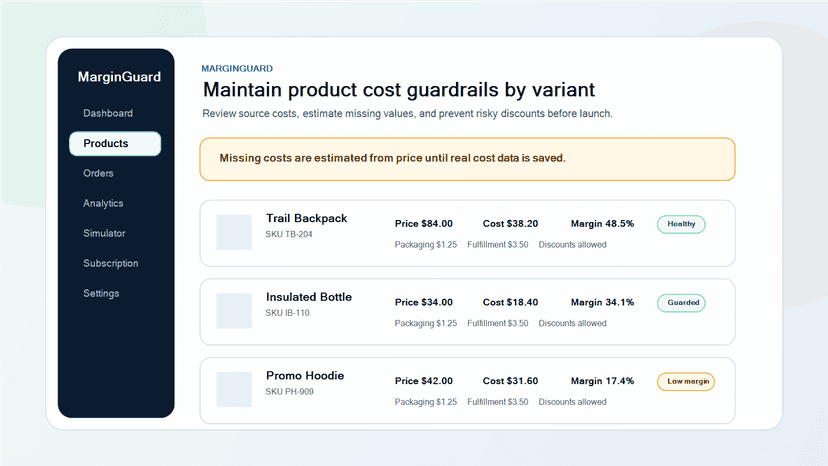This screenshot has height=466, width=828.
Task: Click Margin 17.4% value
Action: click(x=602, y=381)
